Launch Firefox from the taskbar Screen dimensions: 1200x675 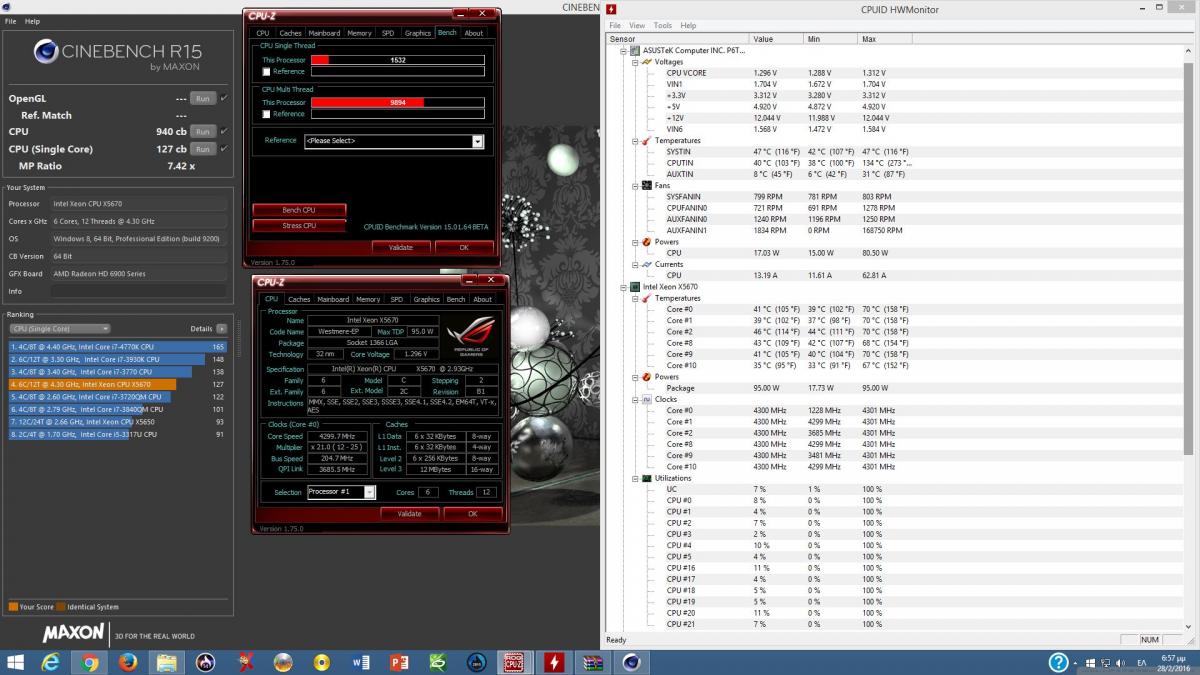pos(127,662)
